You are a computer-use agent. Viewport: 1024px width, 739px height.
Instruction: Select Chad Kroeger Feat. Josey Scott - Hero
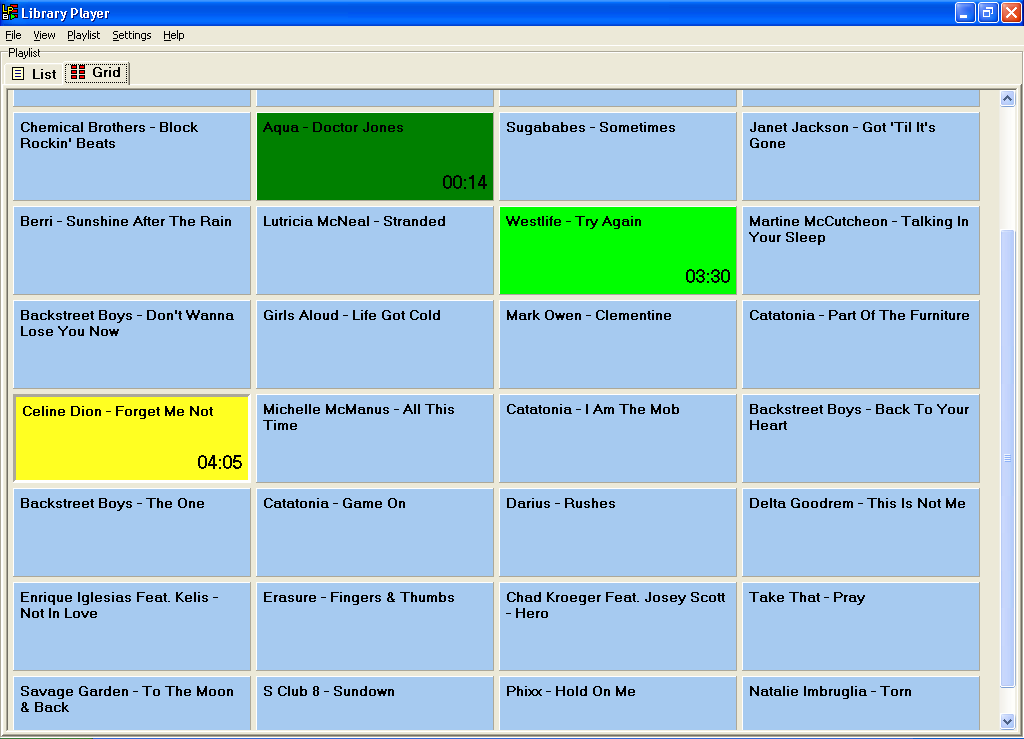[x=618, y=627]
